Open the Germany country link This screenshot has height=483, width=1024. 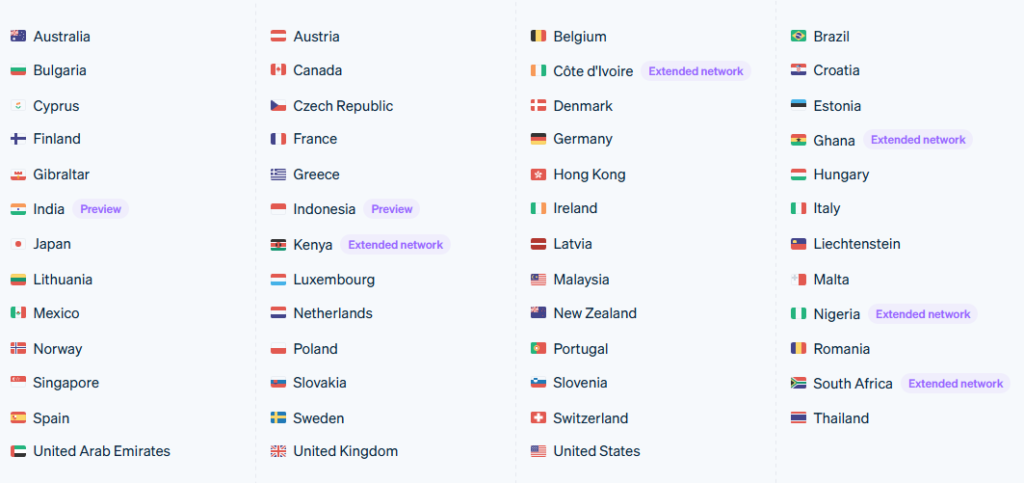[x=582, y=139]
